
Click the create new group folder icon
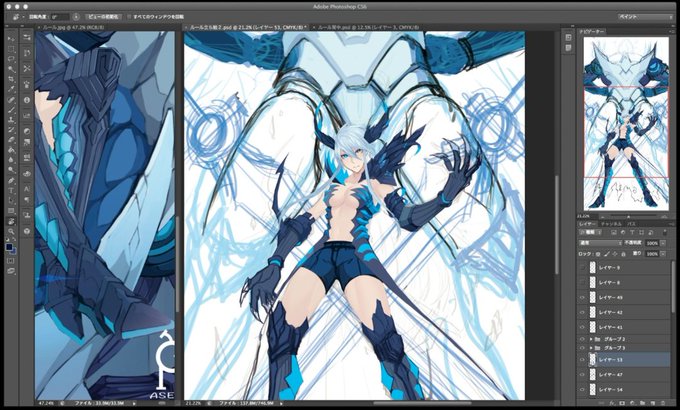[x=642, y=403]
